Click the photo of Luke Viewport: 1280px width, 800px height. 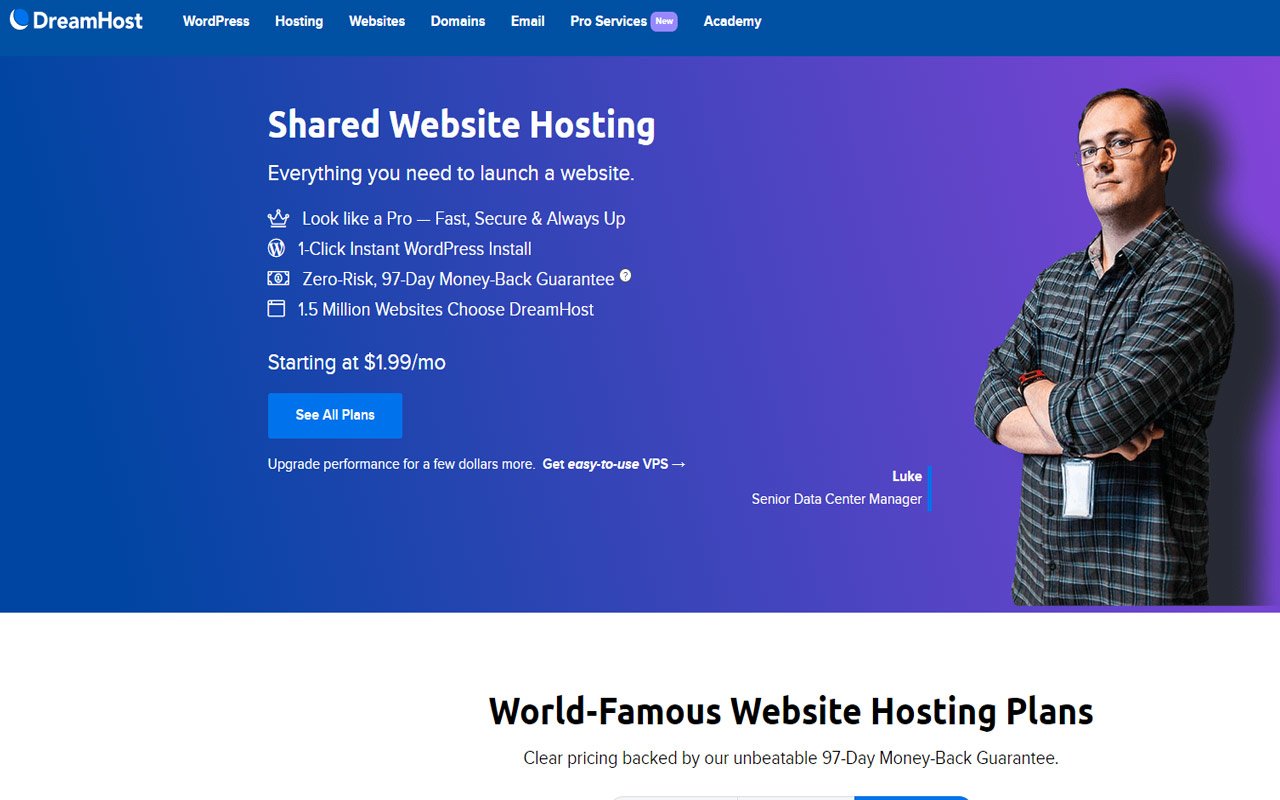click(1105, 345)
